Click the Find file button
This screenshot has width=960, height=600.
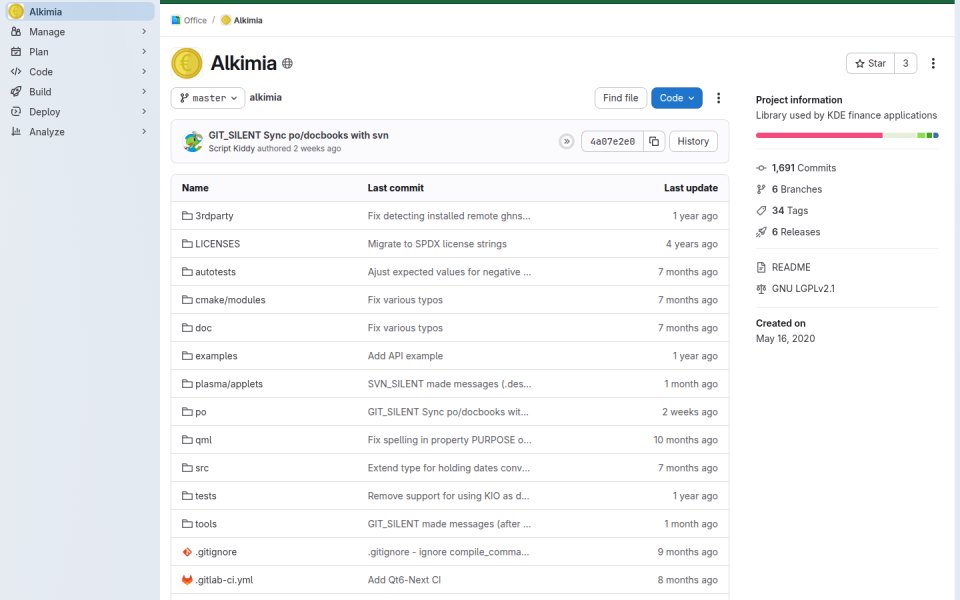(x=620, y=98)
